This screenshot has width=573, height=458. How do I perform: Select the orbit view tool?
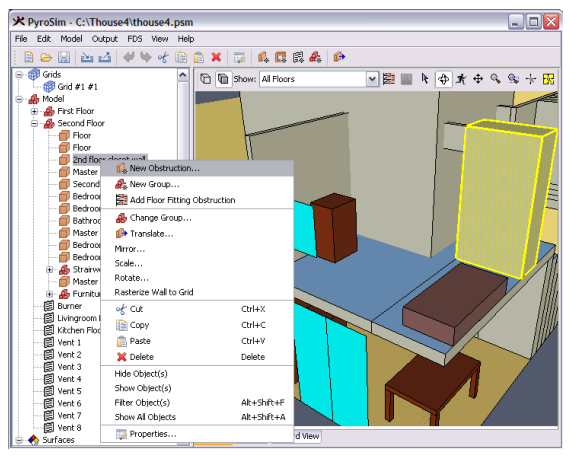(x=443, y=79)
